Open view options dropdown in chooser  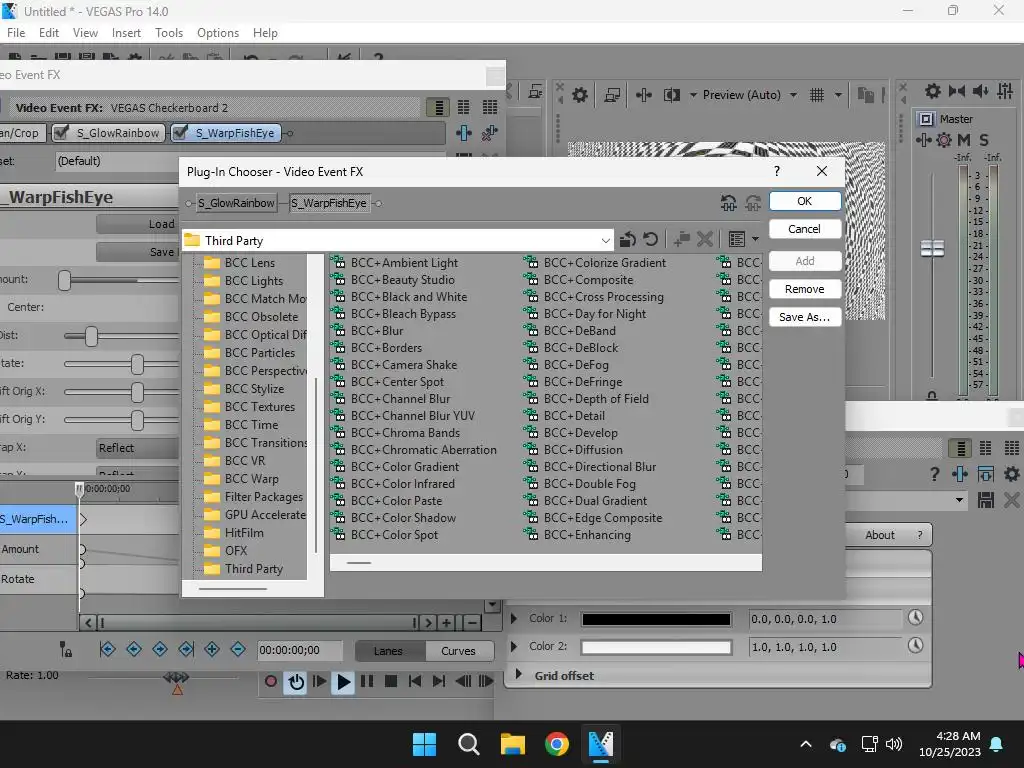click(x=756, y=240)
